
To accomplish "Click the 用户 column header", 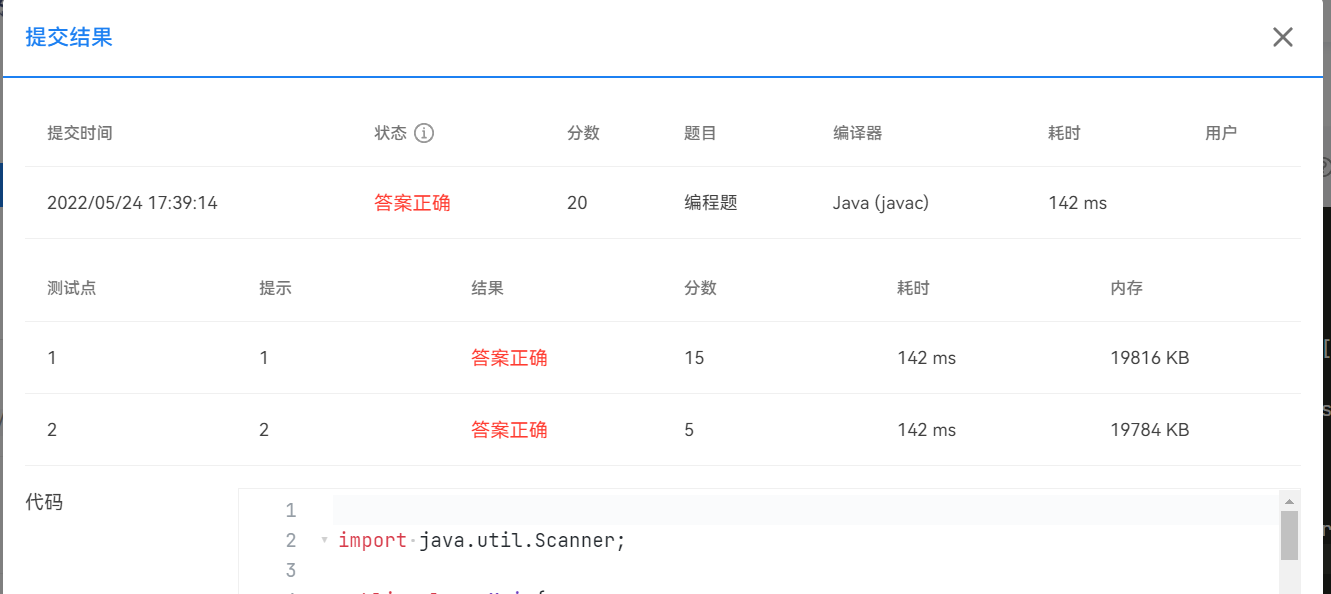I will pyautogui.click(x=1221, y=133).
